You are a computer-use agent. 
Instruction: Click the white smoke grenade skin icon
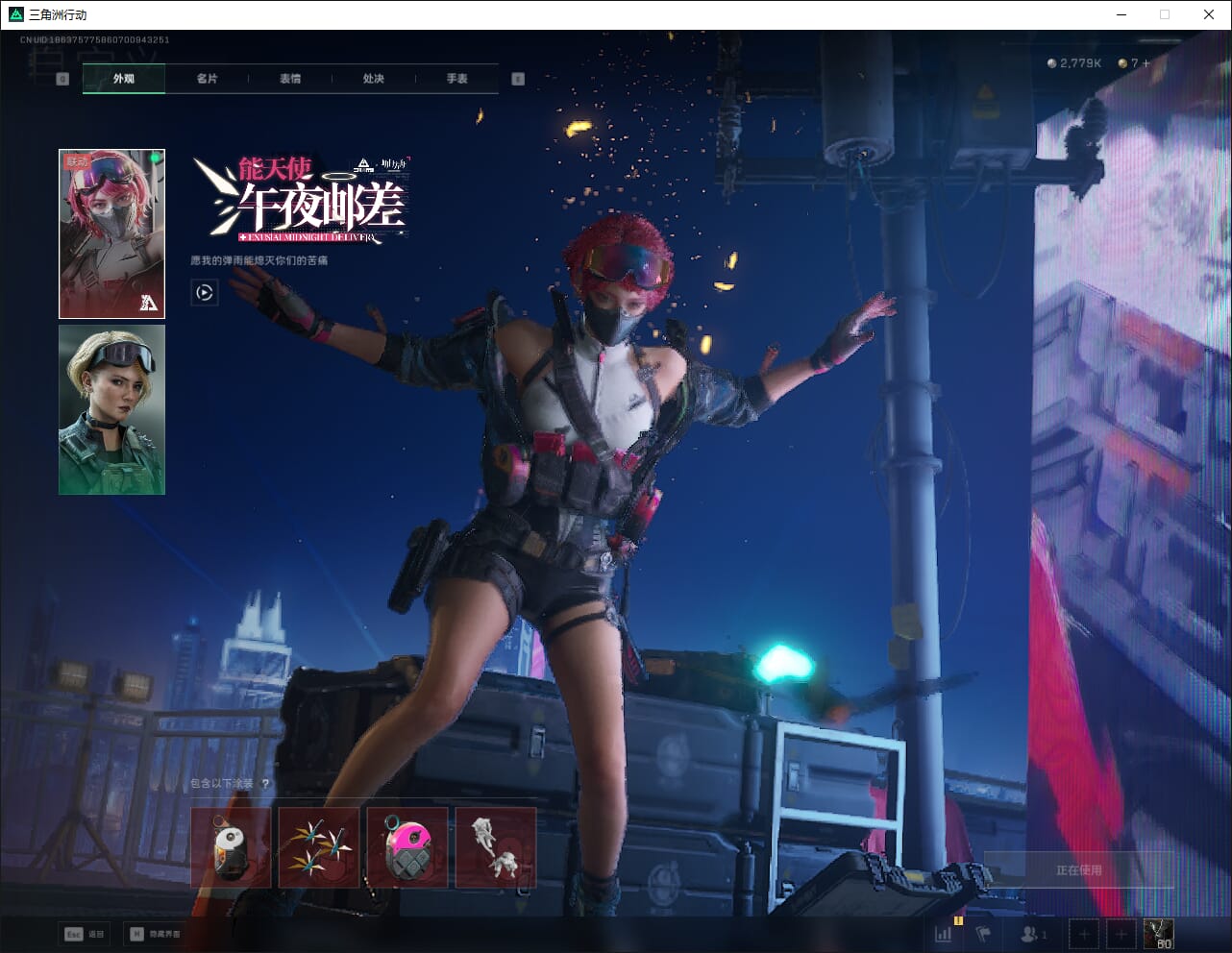coord(231,847)
